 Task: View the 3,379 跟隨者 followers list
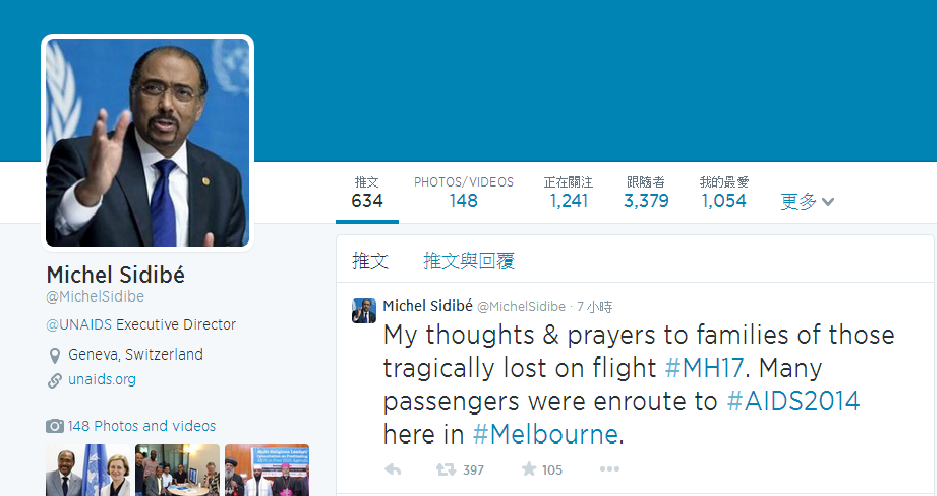point(646,192)
